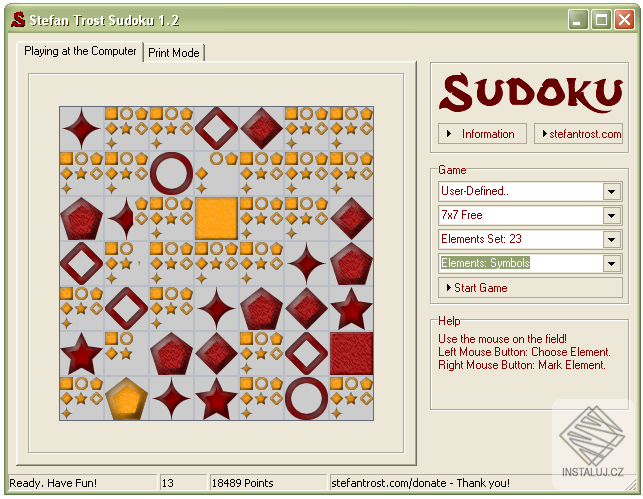Select the hollow diamond in row 6, column 6
The height and width of the screenshot is (499, 643).
(x=306, y=354)
